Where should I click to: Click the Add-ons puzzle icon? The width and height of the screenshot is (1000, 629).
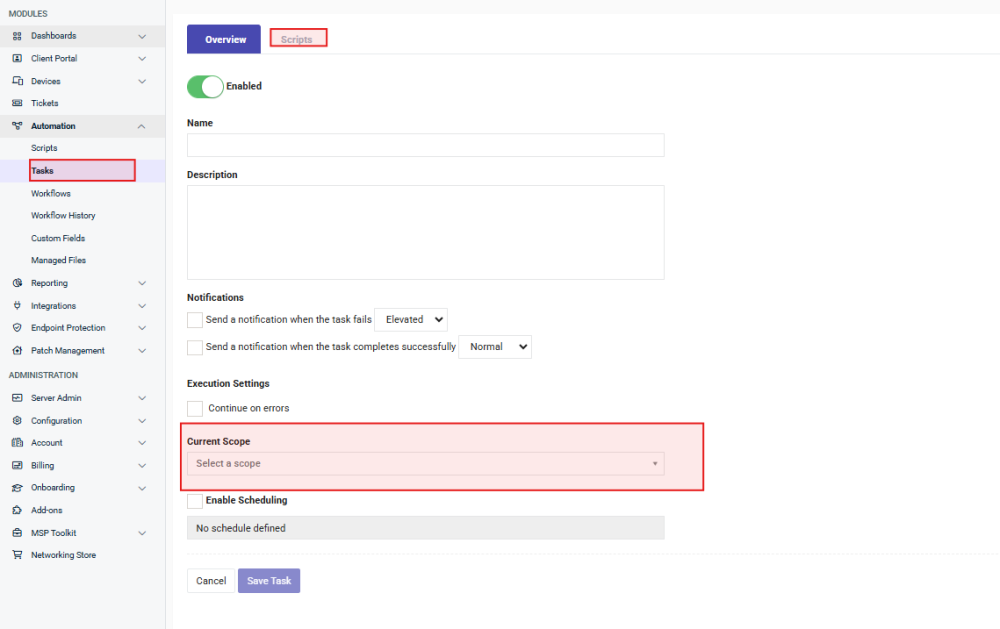pyautogui.click(x=17, y=510)
